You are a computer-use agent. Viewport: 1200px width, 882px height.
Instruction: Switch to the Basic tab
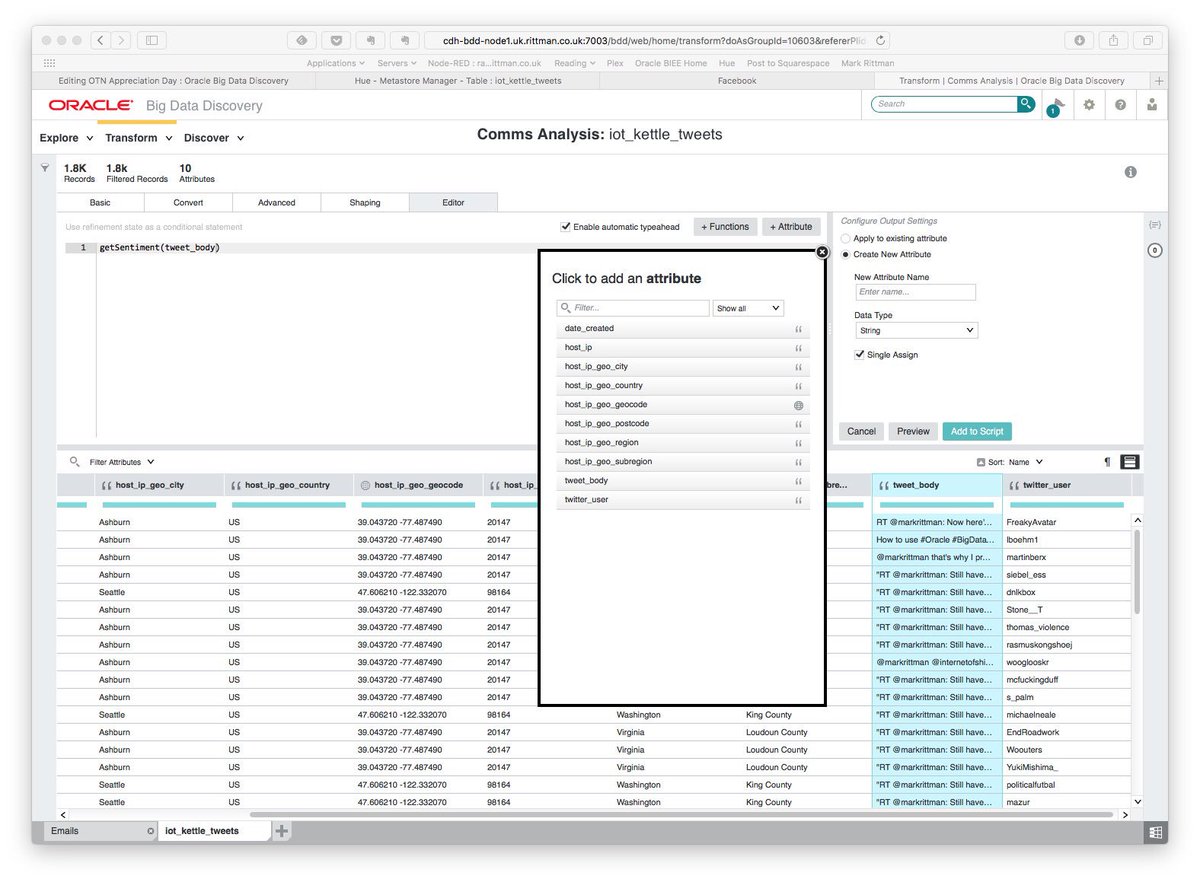point(100,203)
